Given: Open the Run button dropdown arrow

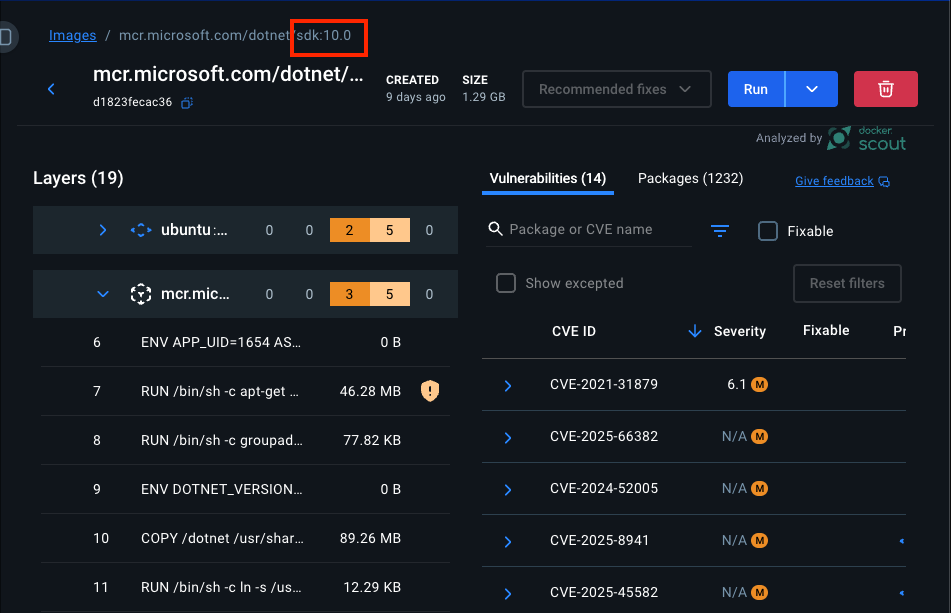Looking at the screenshot, I should 811,89.
